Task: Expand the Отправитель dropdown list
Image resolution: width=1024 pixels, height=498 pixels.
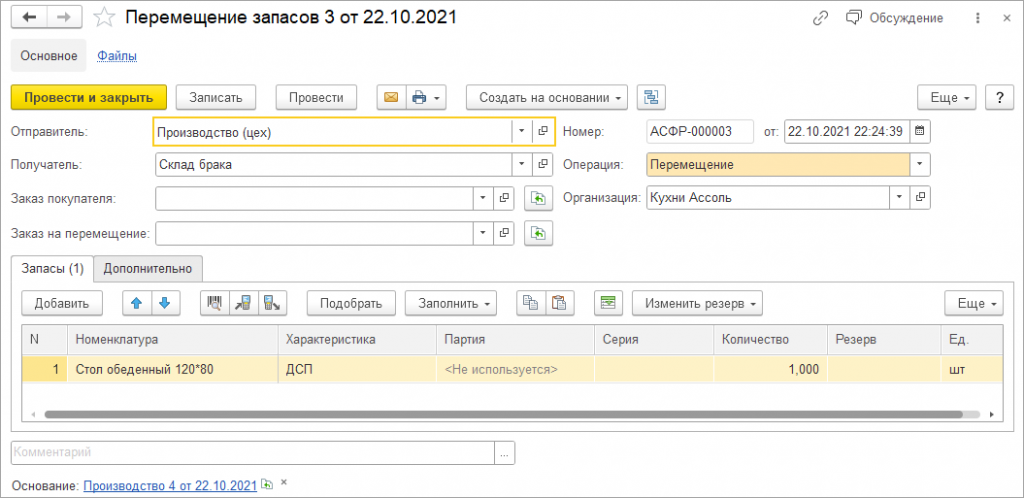Action: [x=521, y=131]
